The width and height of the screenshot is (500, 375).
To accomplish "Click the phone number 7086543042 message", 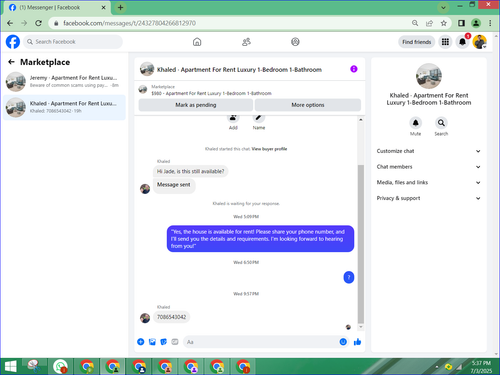I will click(x=172, y=317).
